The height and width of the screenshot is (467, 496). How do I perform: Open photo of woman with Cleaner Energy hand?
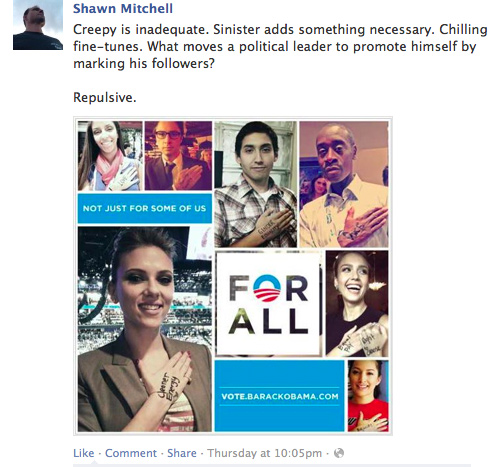[x=145, y=329]
